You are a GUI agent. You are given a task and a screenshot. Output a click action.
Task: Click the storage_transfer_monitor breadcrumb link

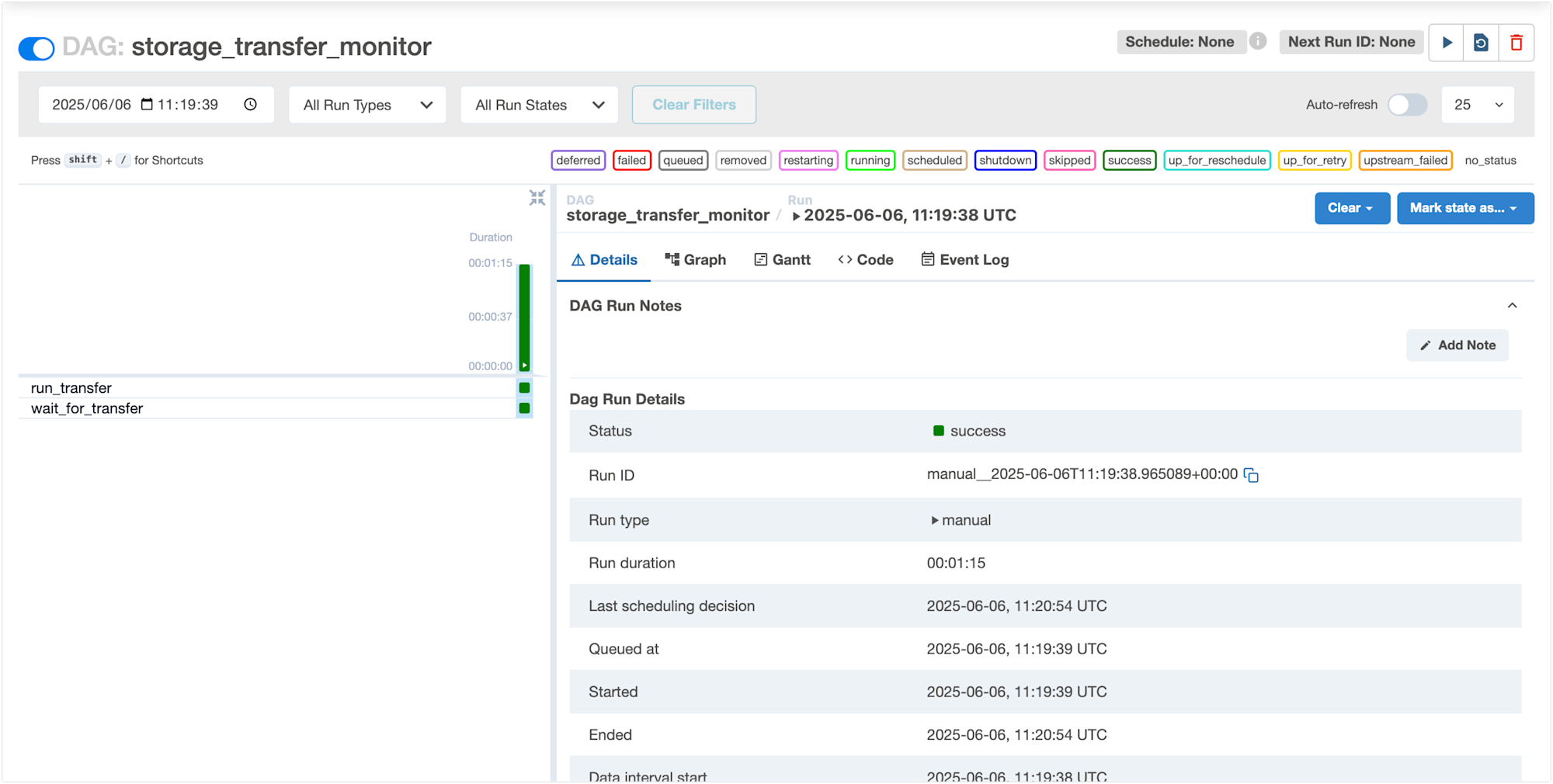(x=668, y=215)
